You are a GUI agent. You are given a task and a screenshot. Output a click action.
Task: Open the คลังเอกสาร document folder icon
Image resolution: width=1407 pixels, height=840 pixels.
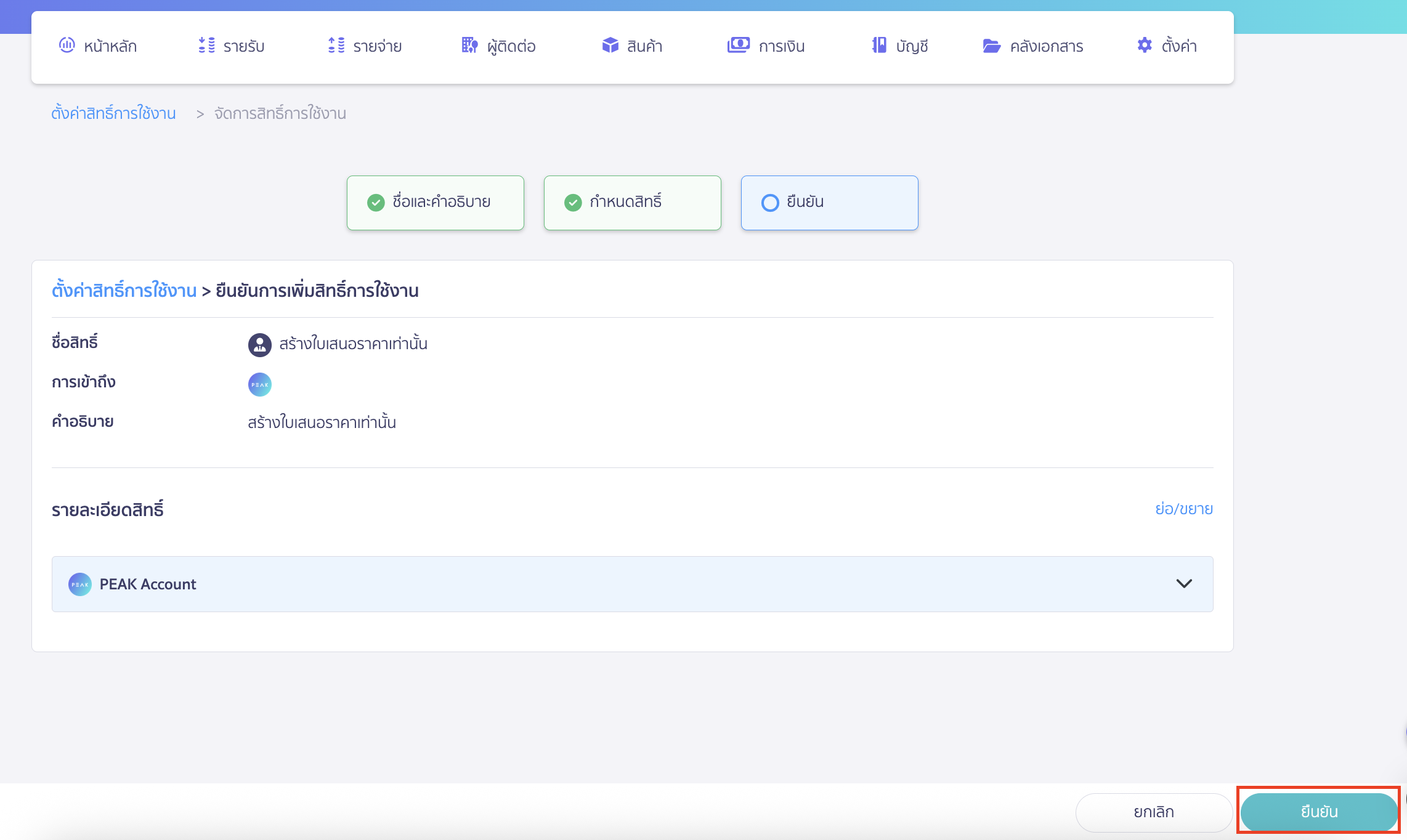[992, 46]
